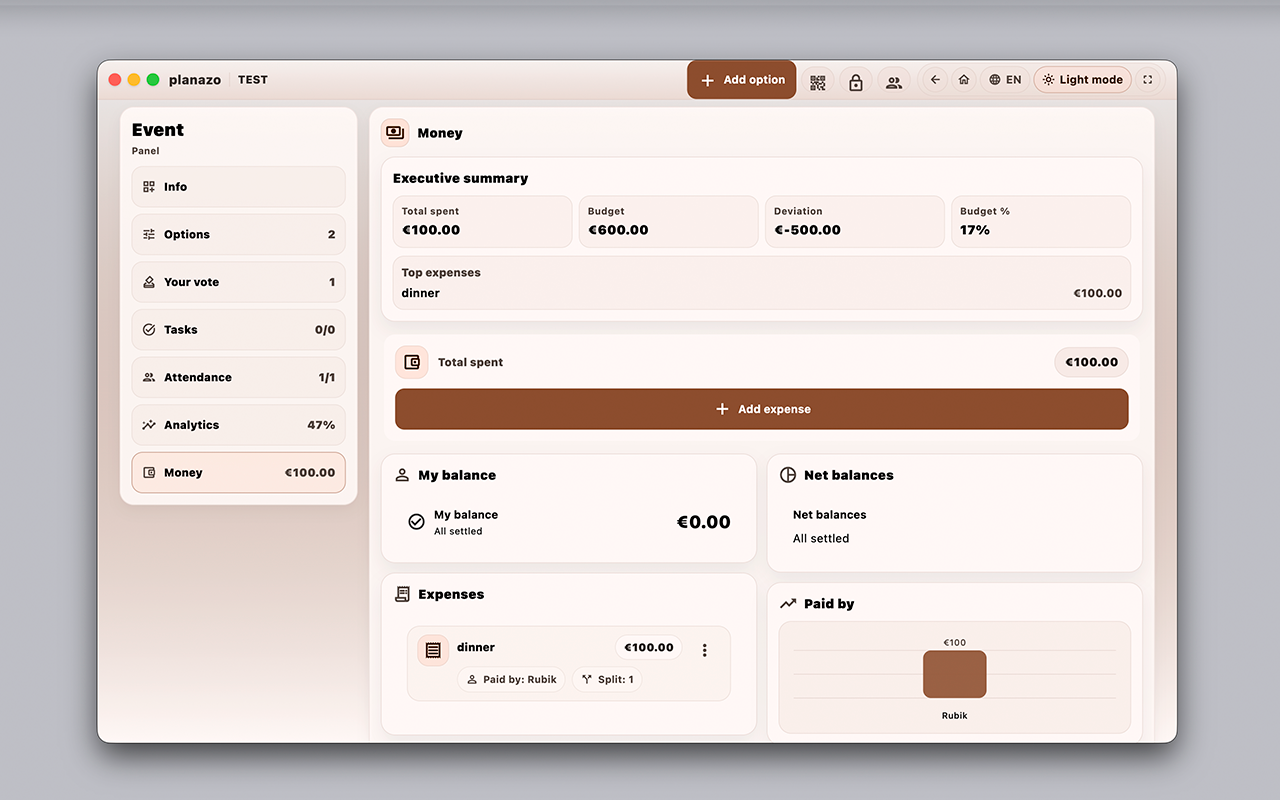Click the Add option button
Screen dimensions: 1280x800
[x=742, y=80]
